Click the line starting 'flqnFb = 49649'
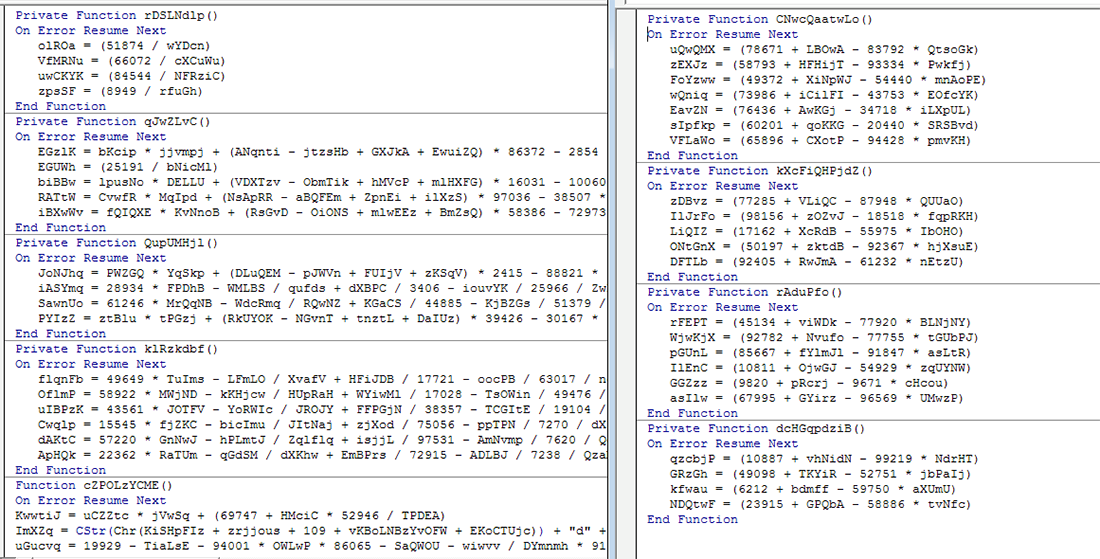This screenshot has width=1100, height=559. (322, 379)
